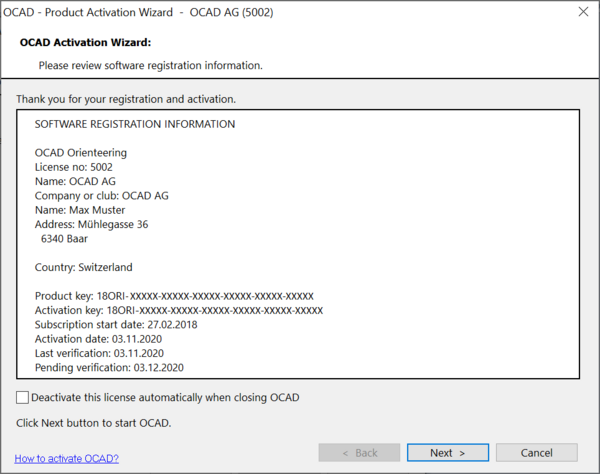Image resolution: width=600 pixels, height=474 pixels.
Task: Enable automatic license deactivation checkbox
Action: [x=23, y=397]
